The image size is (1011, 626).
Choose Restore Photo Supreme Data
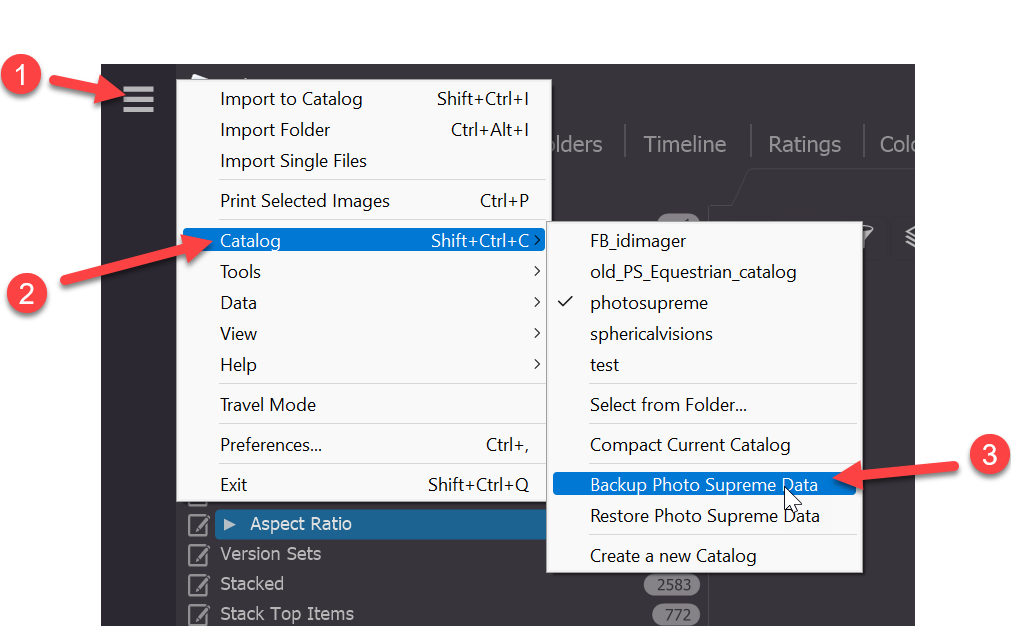tap(704, 515)
